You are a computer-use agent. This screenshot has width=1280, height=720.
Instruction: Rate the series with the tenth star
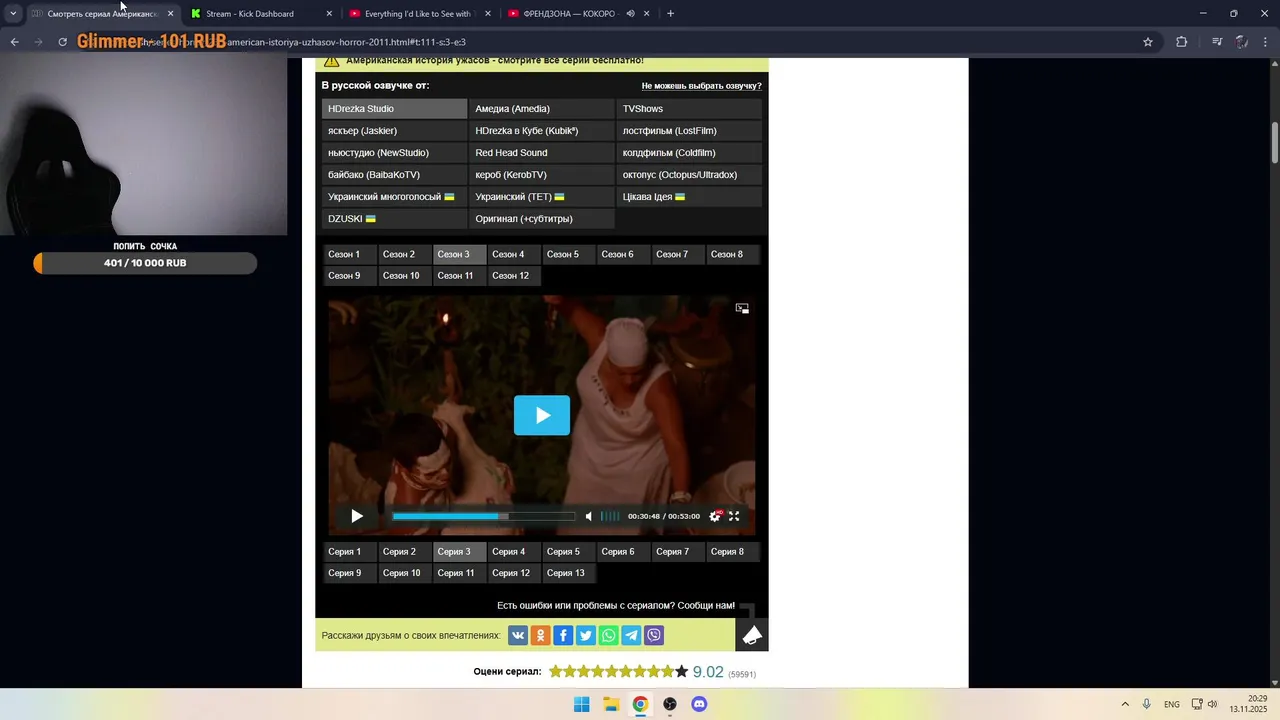(x=681, y=672)
